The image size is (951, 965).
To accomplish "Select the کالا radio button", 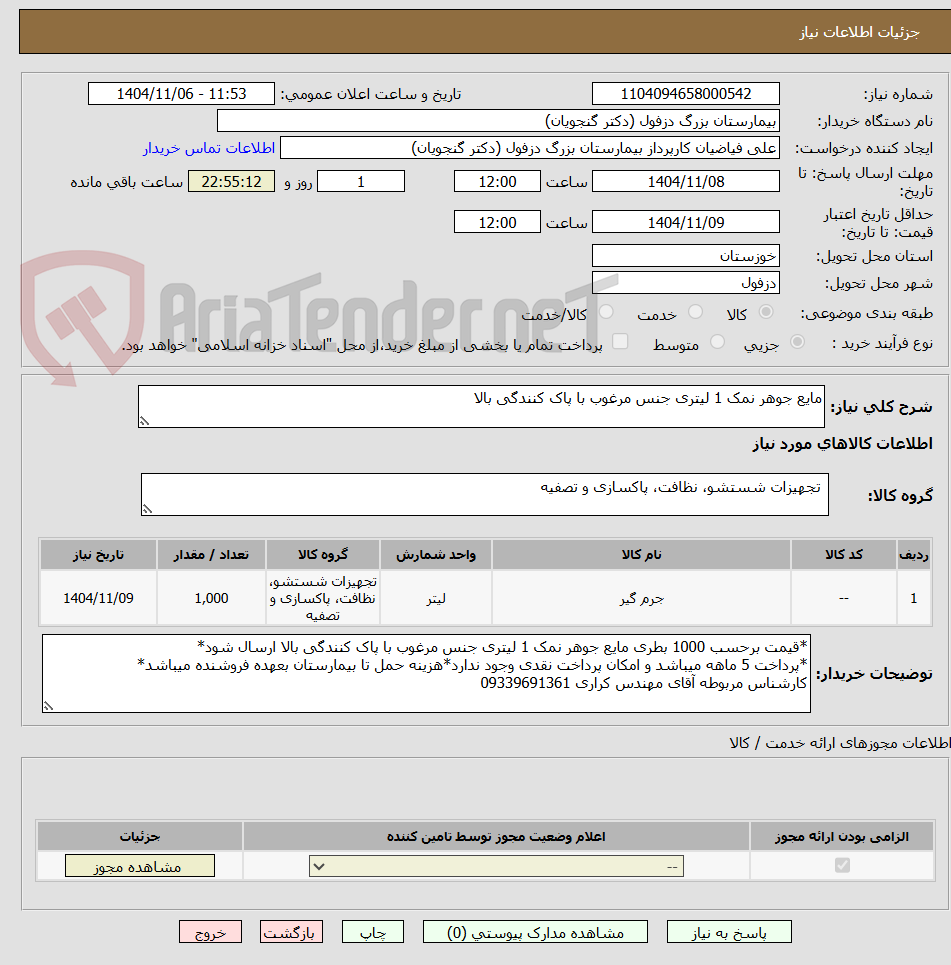I will 766,312.
